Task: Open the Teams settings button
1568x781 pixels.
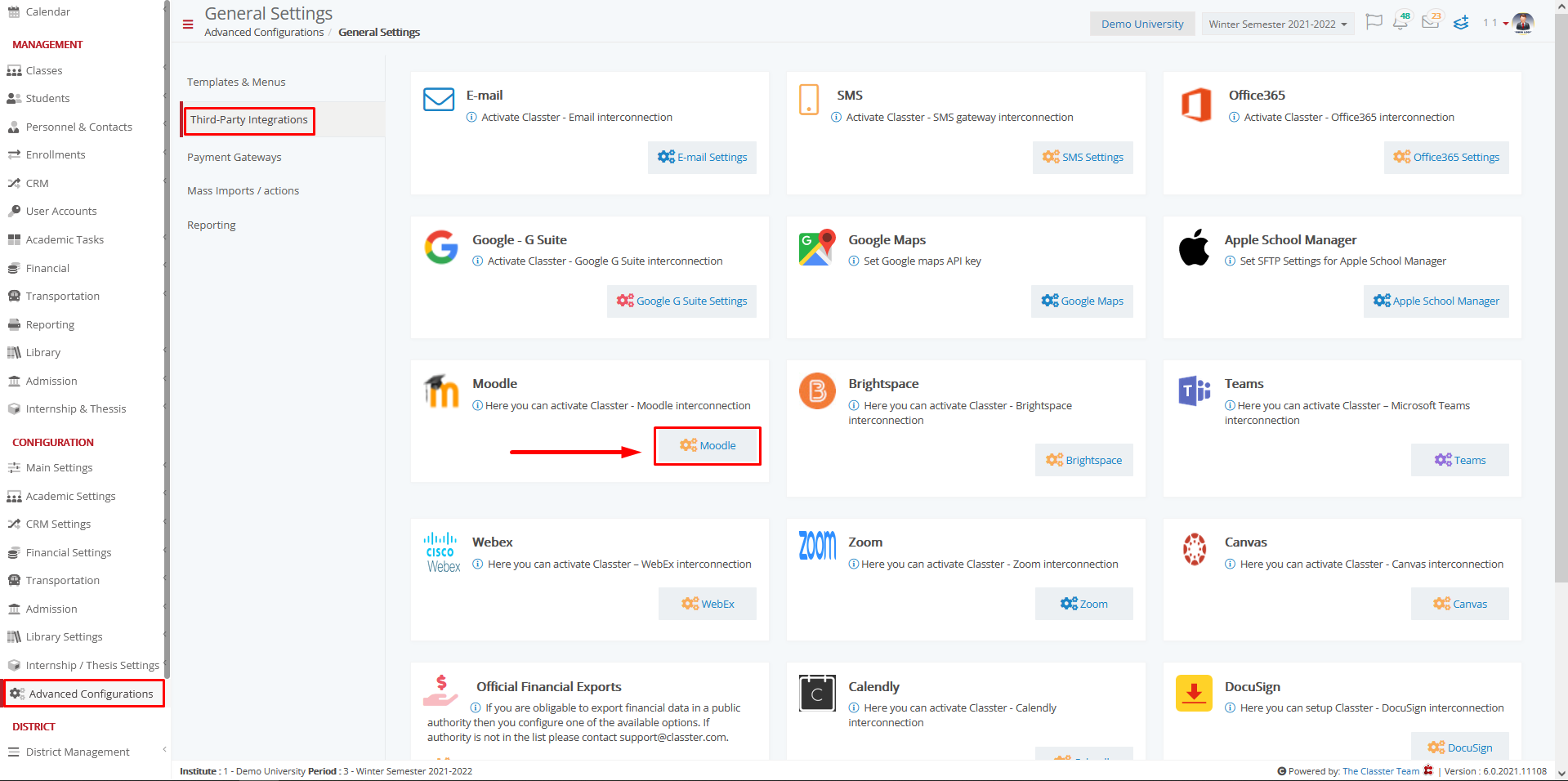Action: coord(1460,461)
